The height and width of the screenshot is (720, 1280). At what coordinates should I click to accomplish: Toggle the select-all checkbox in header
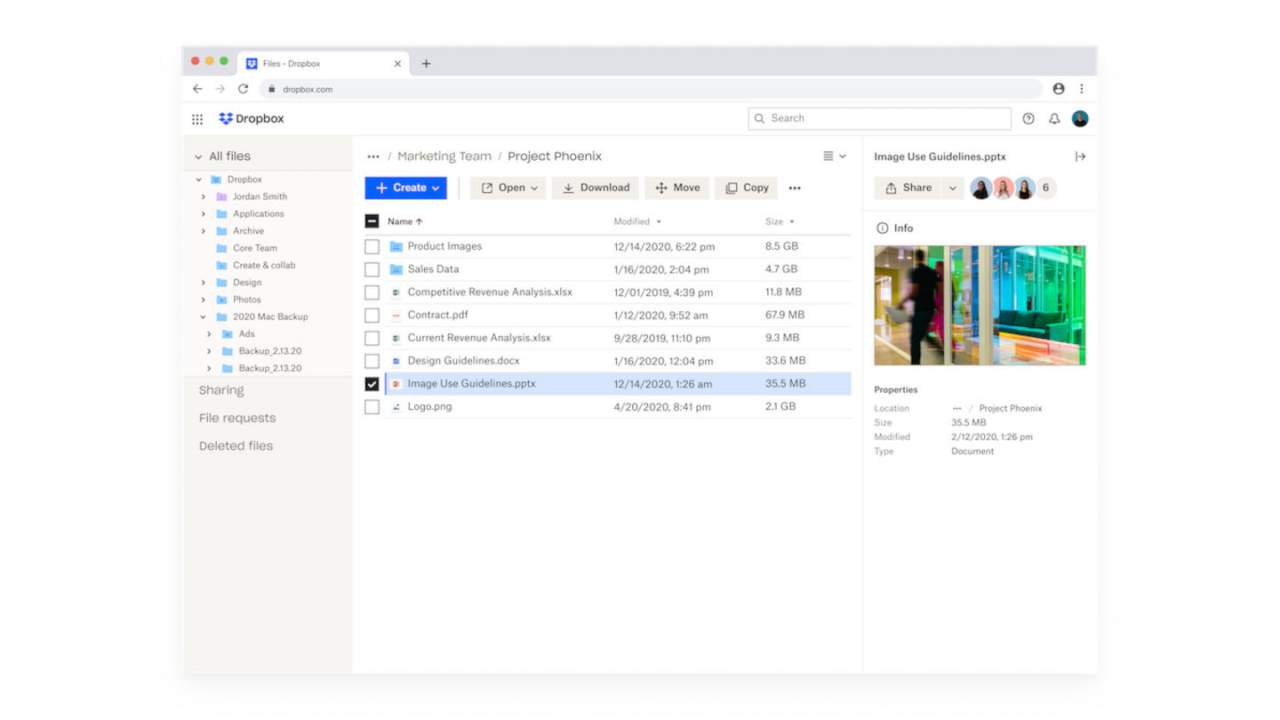click(x=372, y=221)
